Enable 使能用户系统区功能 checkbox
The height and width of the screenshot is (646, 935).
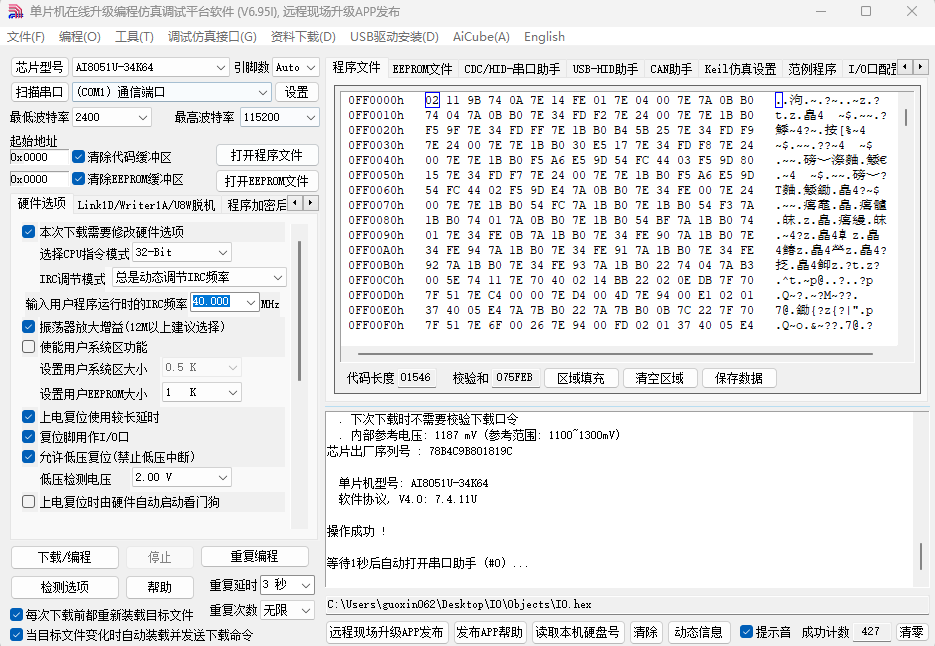click(x=29, y=347)
